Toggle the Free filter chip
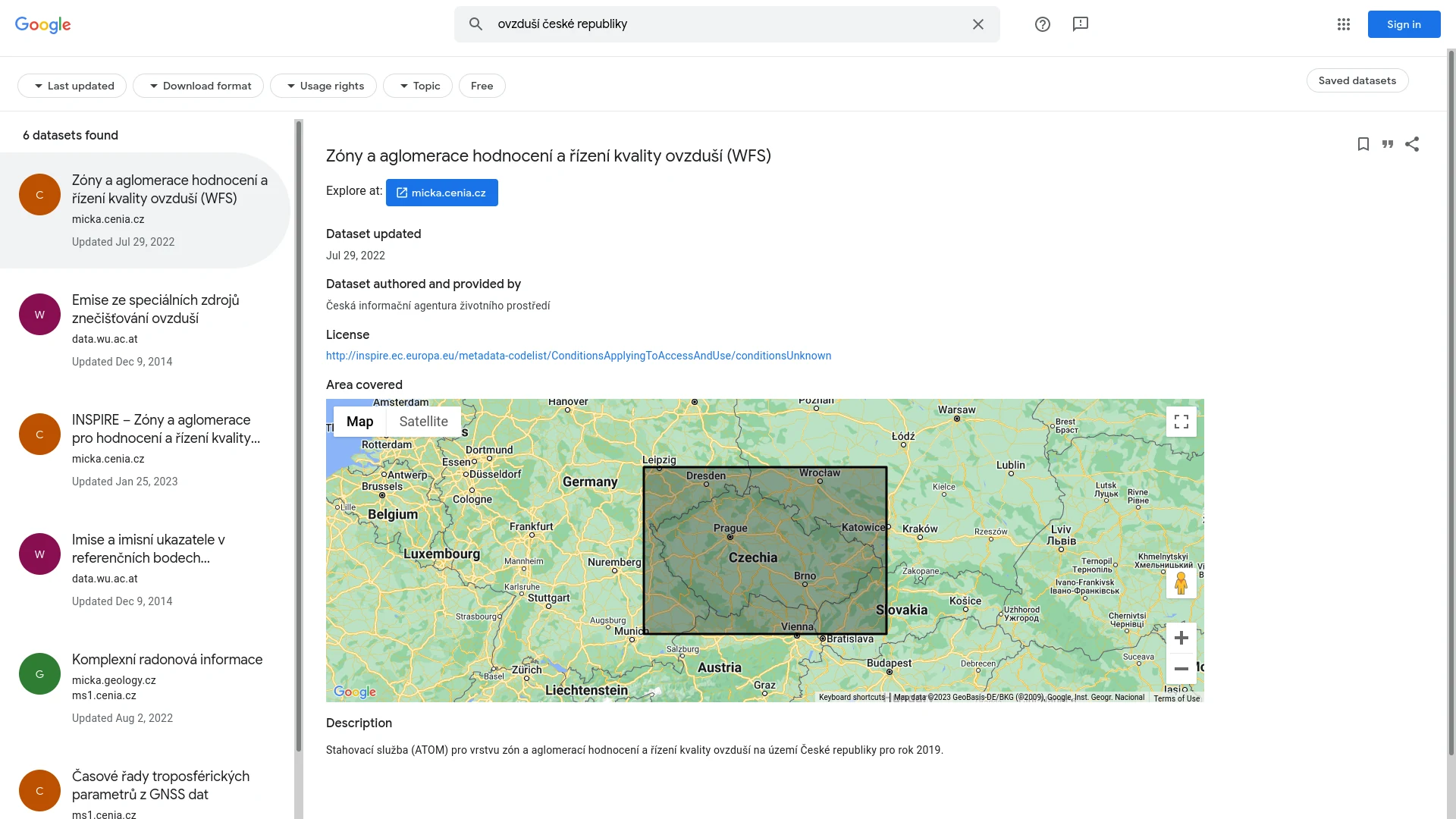1456x819 pixels. pyautogui.click(x=482, y=86)
